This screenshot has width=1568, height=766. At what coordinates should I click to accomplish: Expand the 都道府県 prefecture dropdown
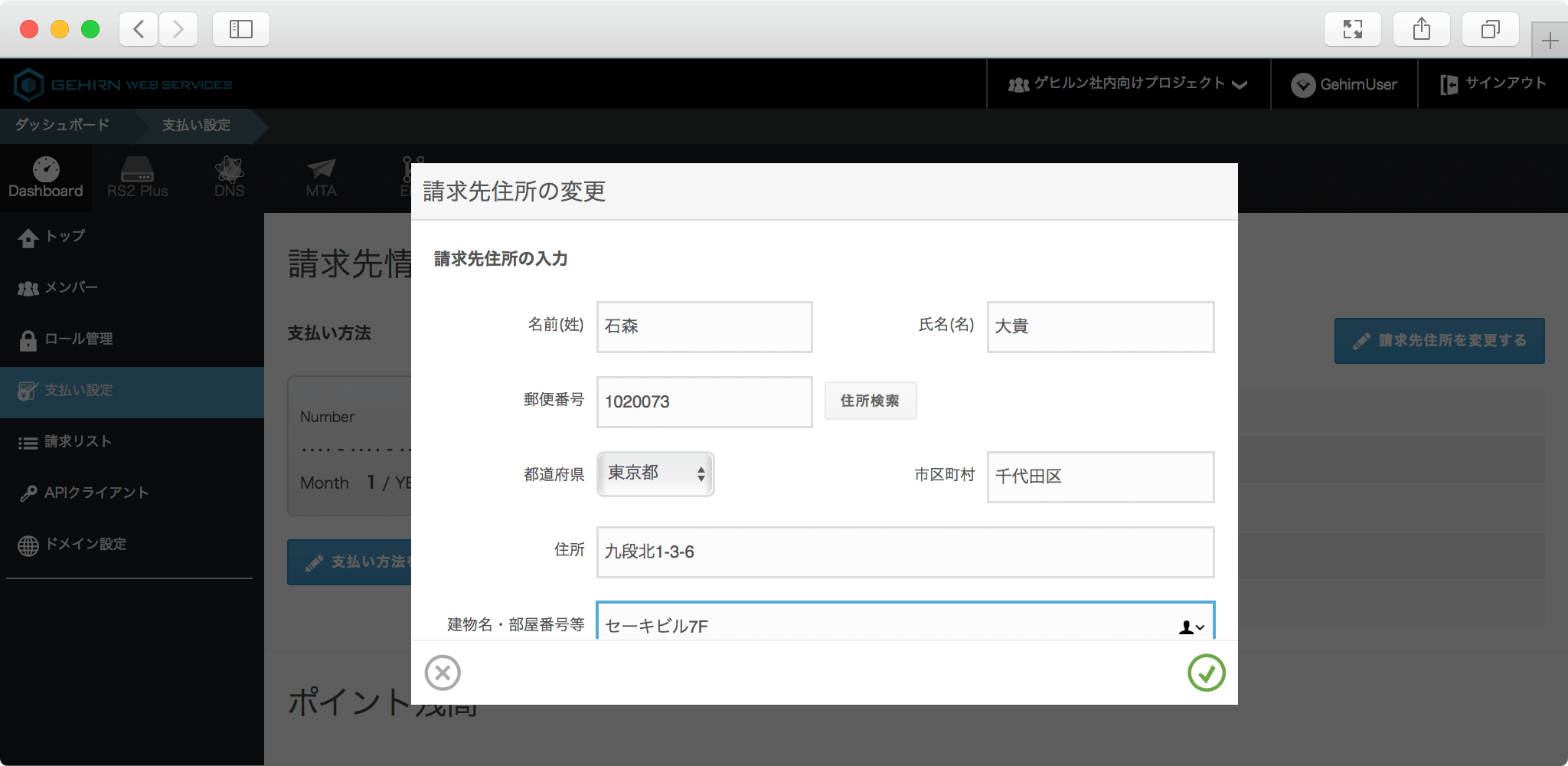(x=655, y=474)
